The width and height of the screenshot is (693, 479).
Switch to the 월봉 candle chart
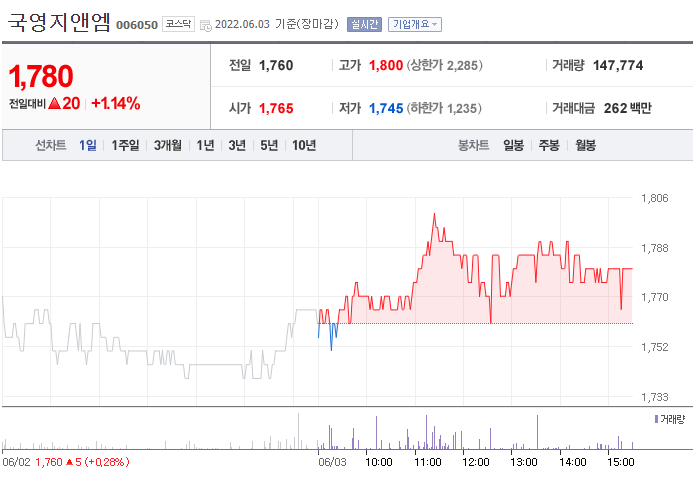(585, 145)
